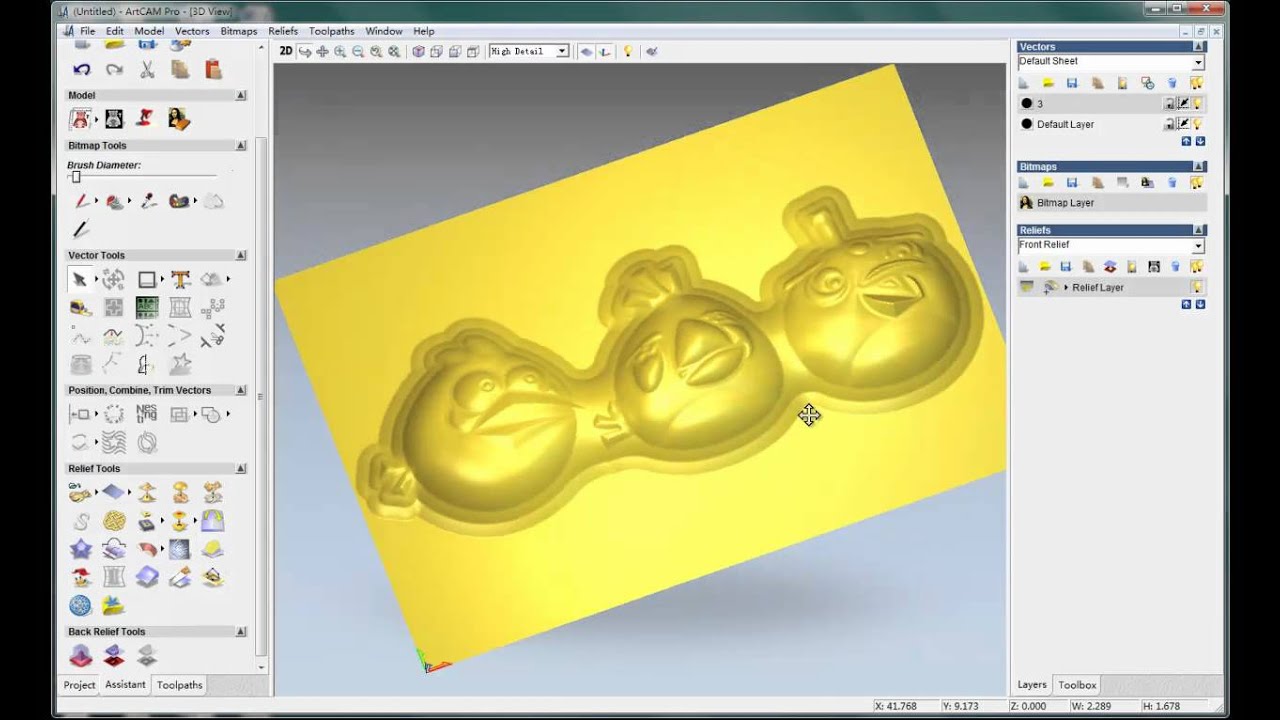Expand the Relief Layer arrow
The height and width of the screenshot is (720, 1280).
(1066, 287)
